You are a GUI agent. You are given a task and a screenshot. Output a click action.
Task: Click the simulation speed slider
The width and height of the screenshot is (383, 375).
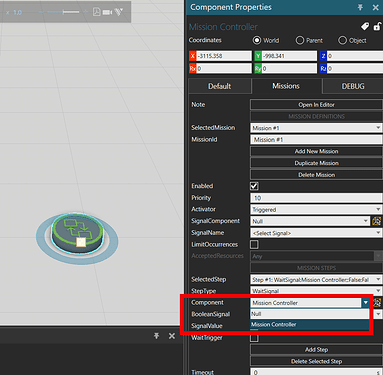pos(63,12)
